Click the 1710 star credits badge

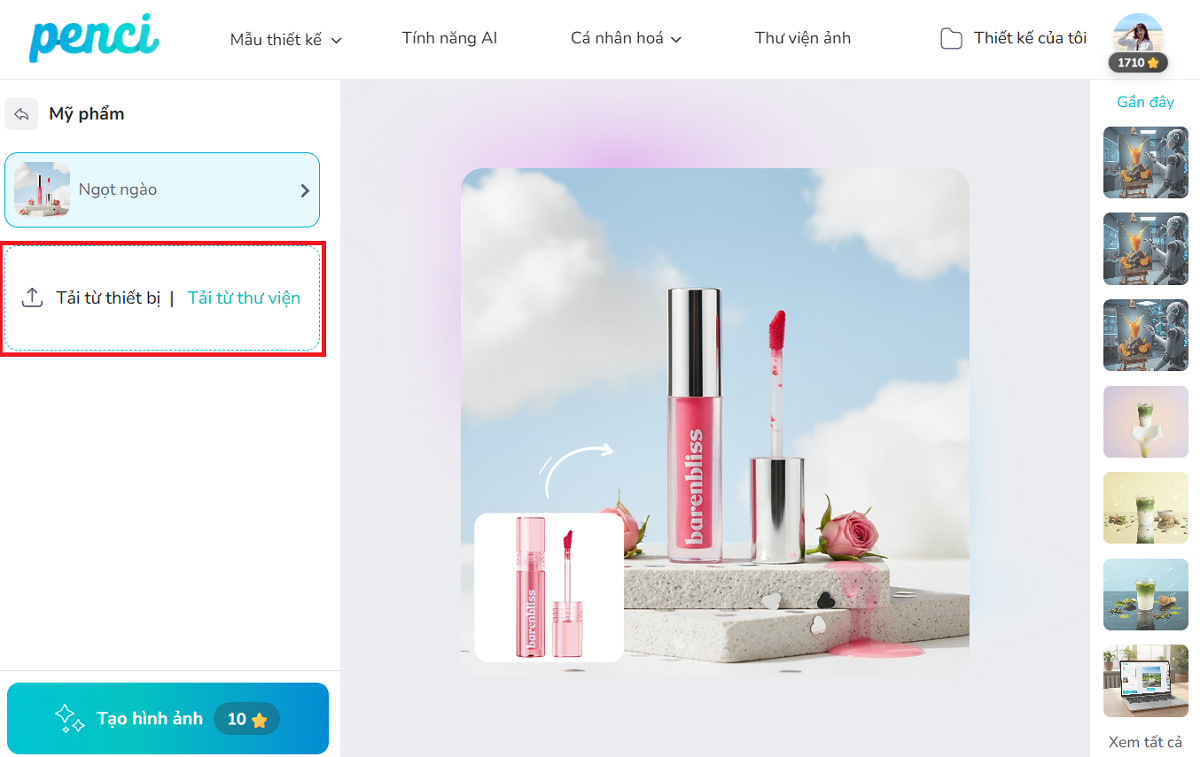coord(1138,63)
